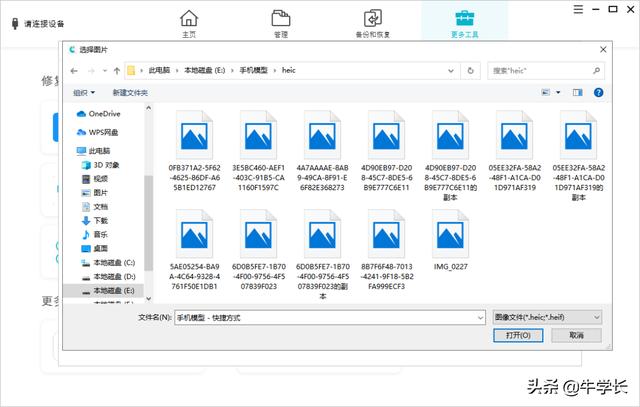Open the 桌面 folder in sidebar
The height and width of the screenshot is (407, 640).
coord(95,248)
